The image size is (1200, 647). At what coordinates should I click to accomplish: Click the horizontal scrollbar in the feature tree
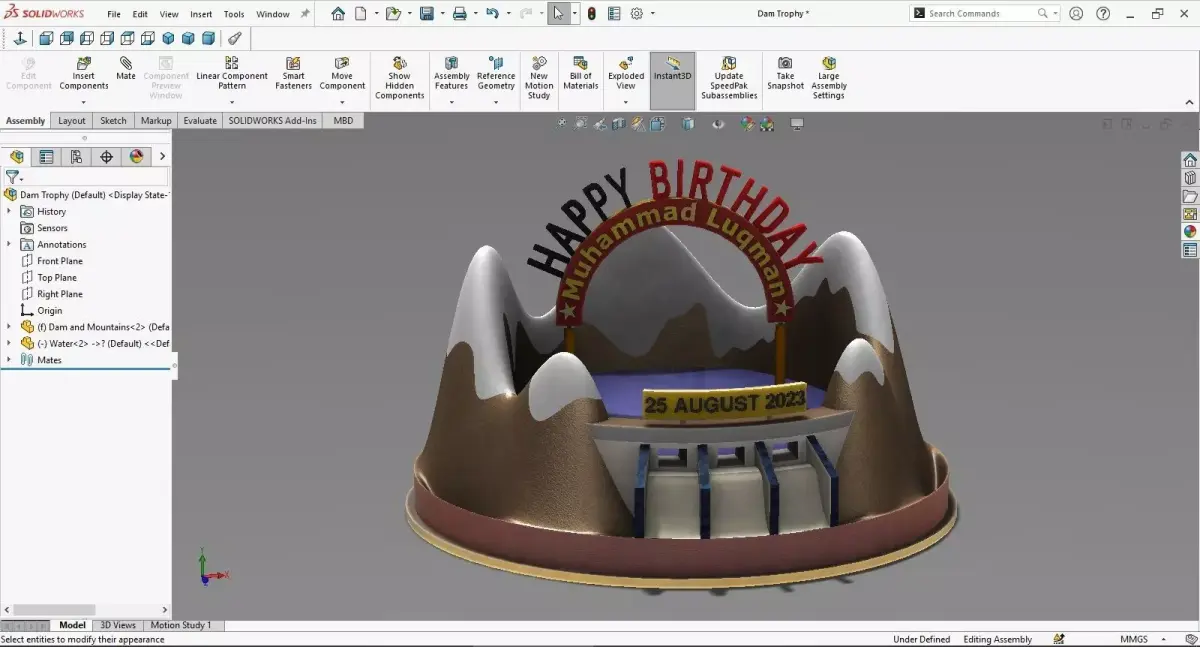click(x=54, y=609)
